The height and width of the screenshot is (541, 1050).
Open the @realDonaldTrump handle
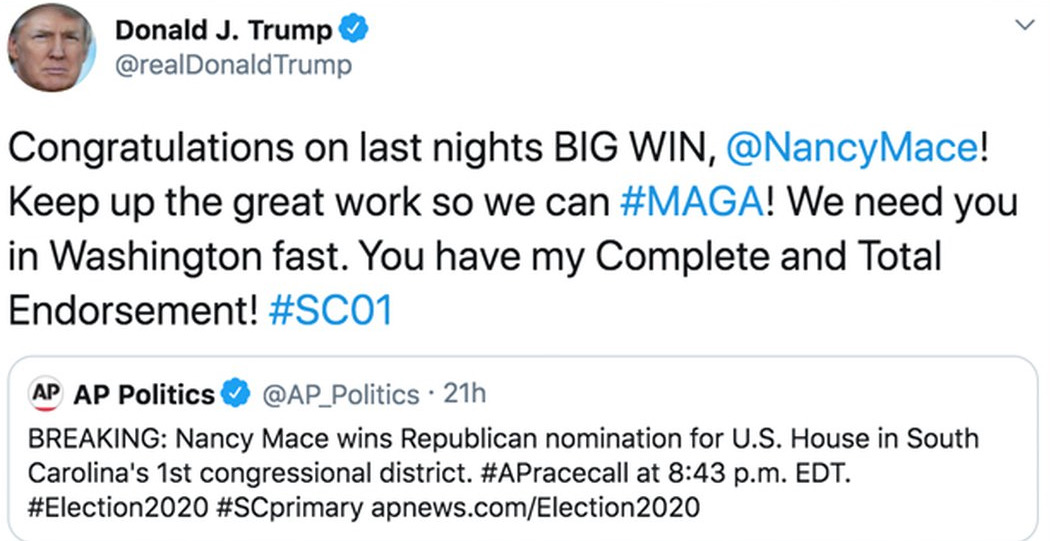(234, 66)
